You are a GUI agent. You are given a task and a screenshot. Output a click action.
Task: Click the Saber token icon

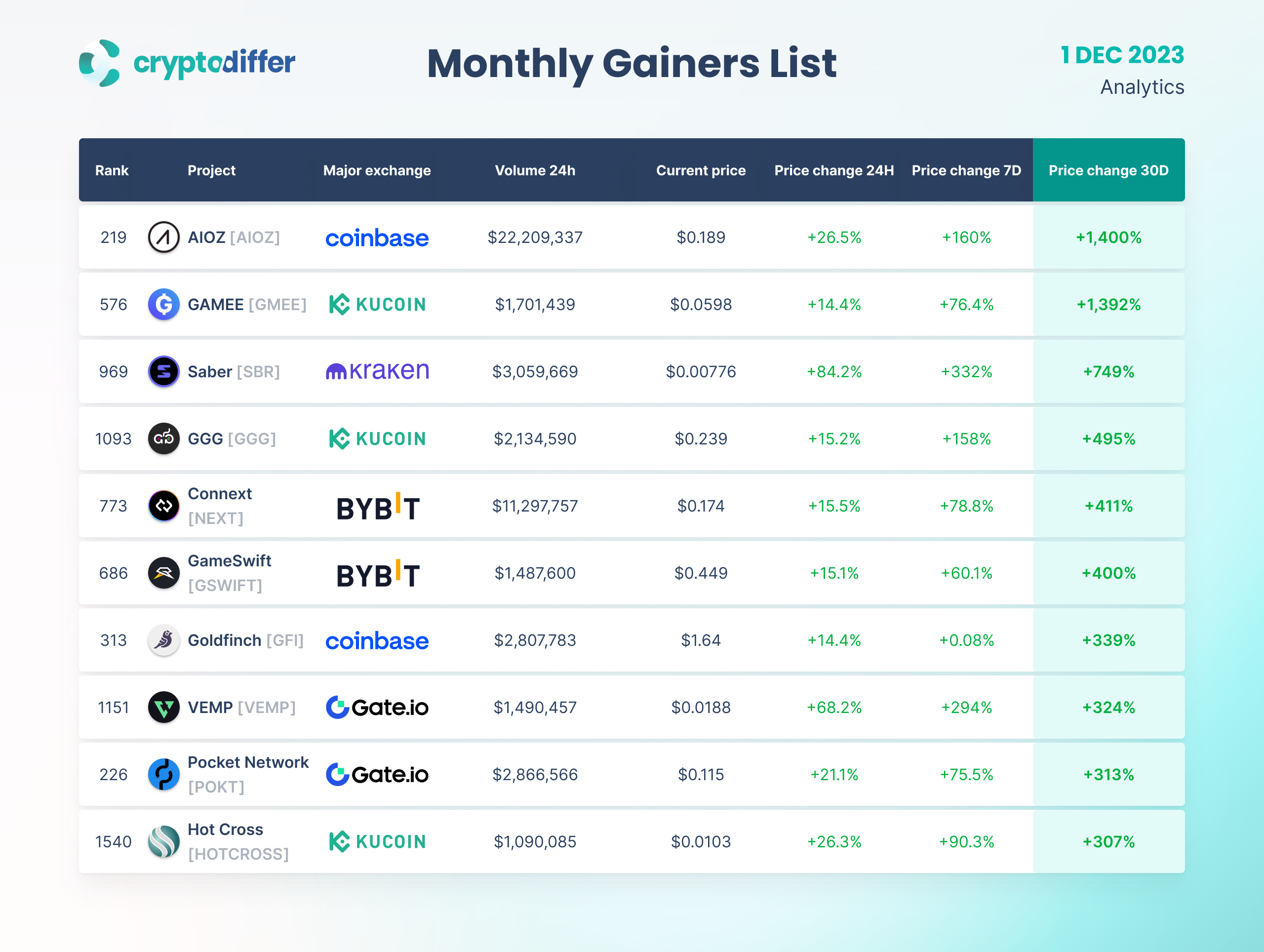click(163, 371)
